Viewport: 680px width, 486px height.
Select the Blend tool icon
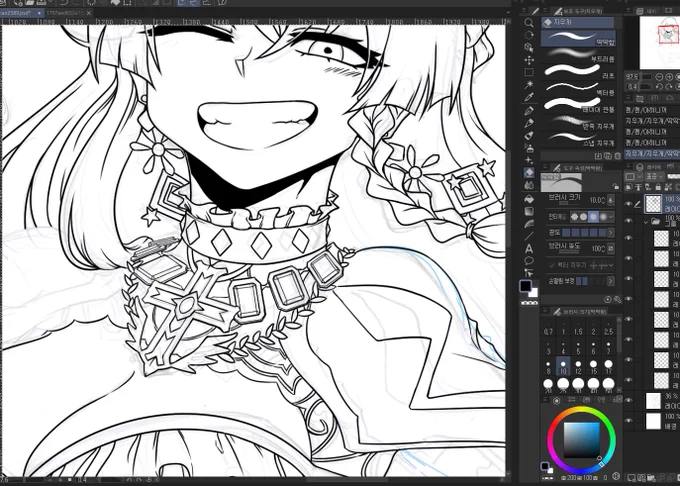(529, 185)
